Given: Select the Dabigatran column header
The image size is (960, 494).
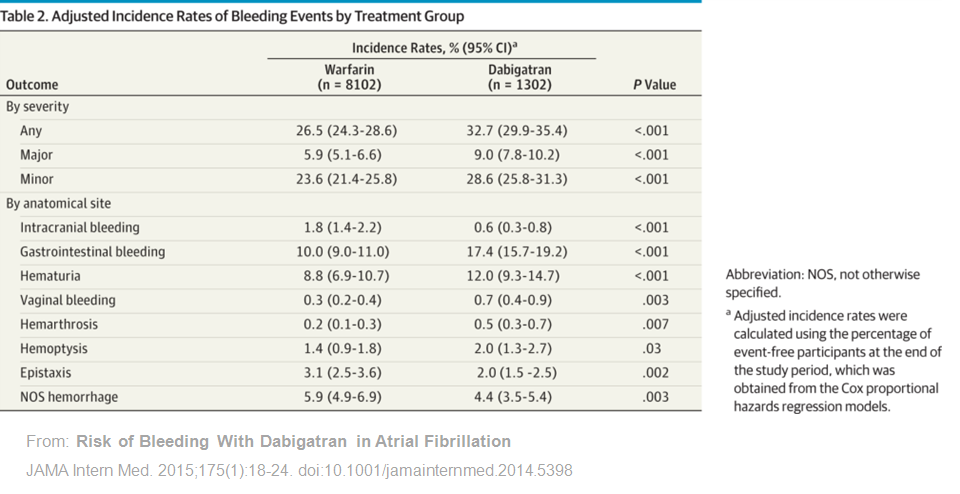Looking at the screenshot, I should pyautogui.click(x=519, y=77).
